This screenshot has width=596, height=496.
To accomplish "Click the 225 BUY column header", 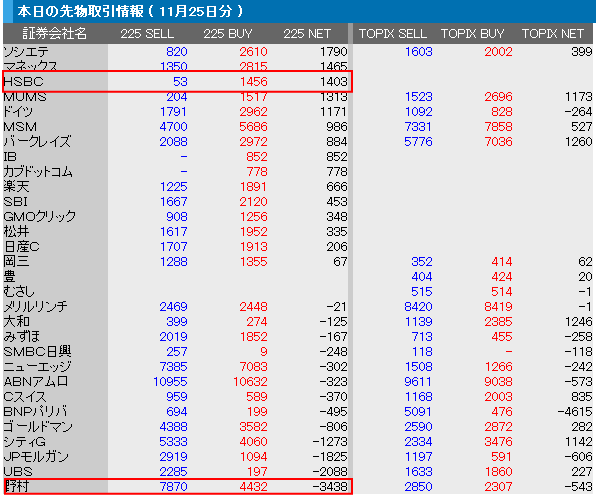I will pos(228,34).
